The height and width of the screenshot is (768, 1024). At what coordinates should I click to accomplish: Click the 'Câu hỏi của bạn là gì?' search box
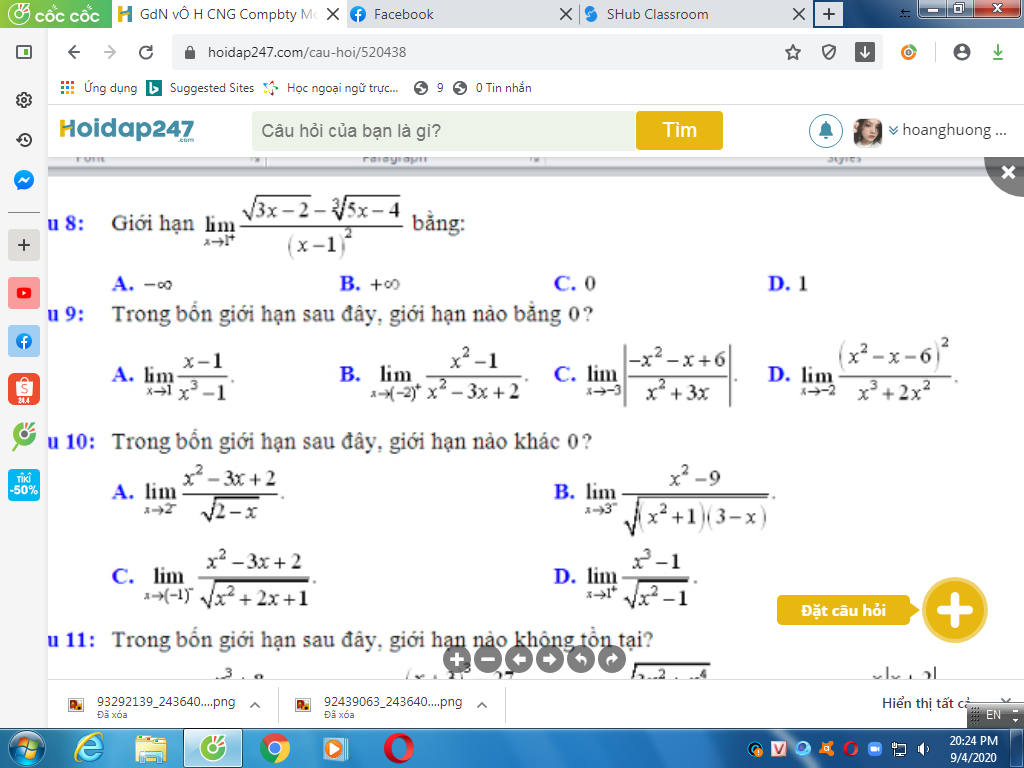[443, 131]
